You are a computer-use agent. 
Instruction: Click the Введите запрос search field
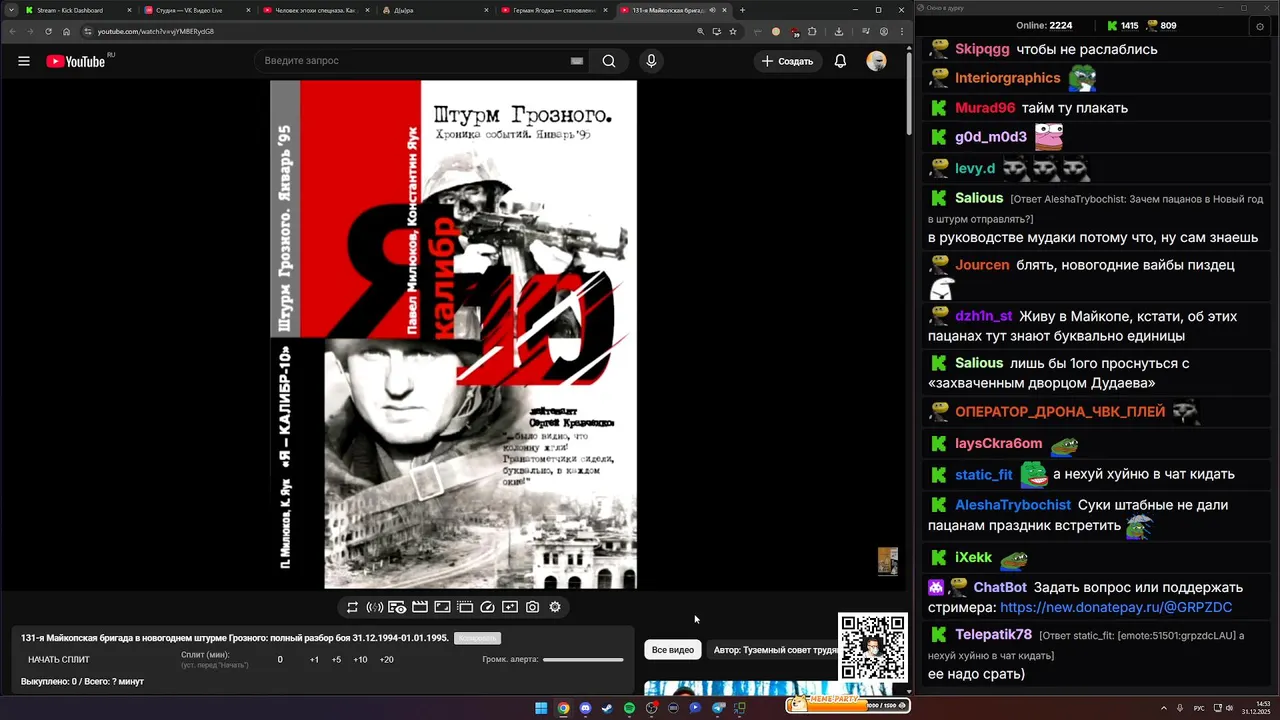click(410, 61)
